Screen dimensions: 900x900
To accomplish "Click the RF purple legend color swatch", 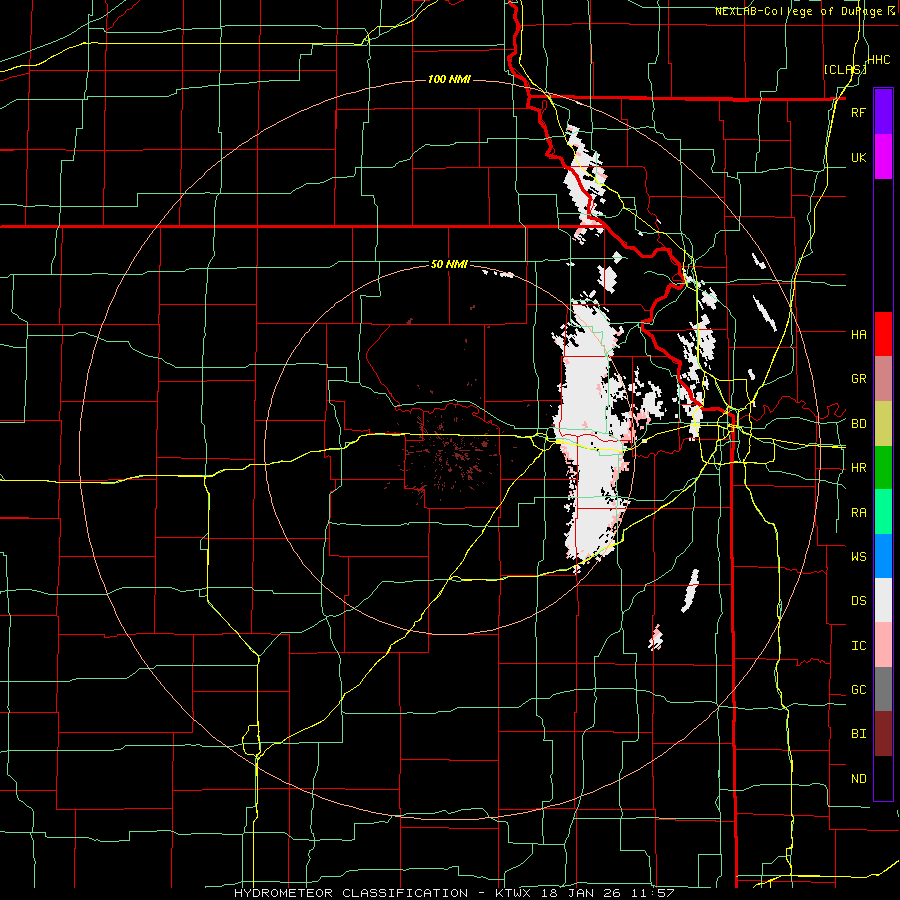I will tap(883, 112).
